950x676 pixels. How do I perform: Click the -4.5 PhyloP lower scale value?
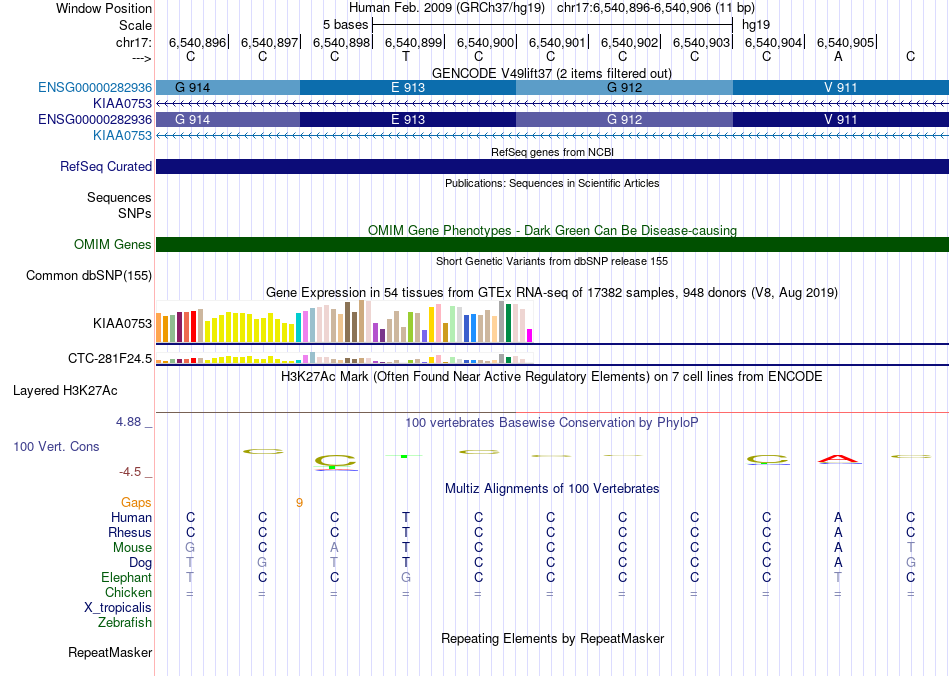[130, 471]
